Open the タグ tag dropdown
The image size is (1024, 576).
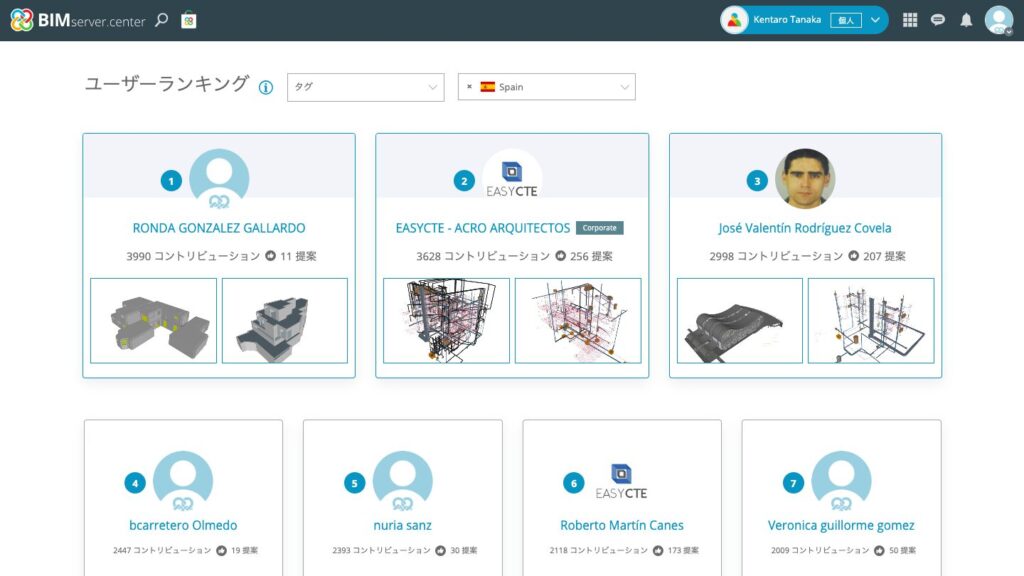point(366,87)
